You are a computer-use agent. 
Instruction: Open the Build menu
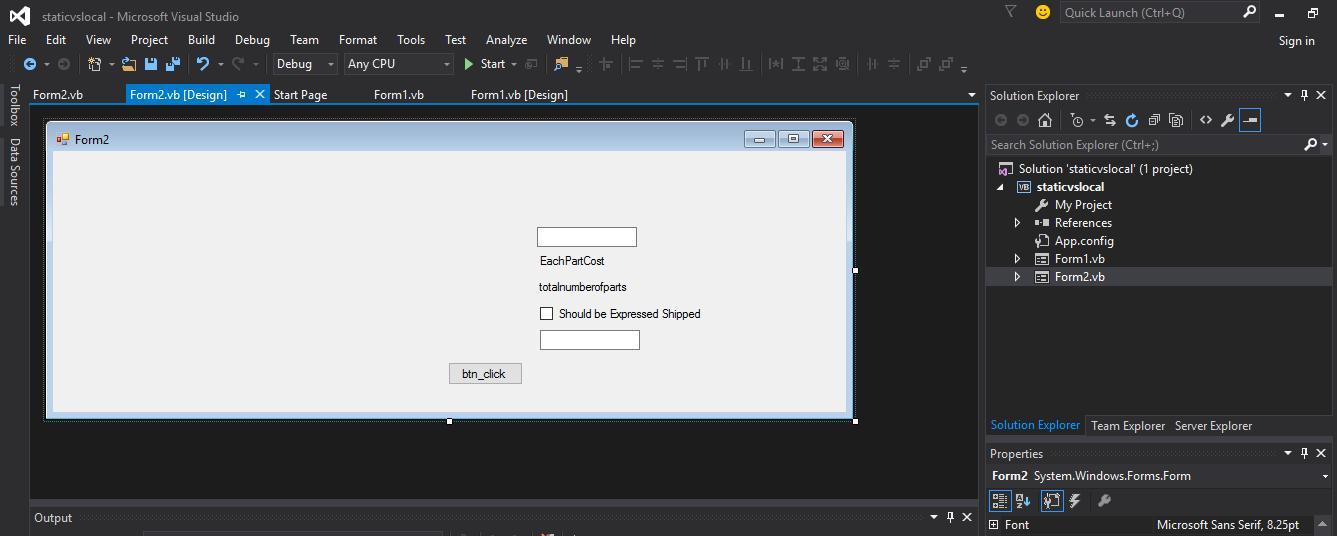tap(201, 40)
